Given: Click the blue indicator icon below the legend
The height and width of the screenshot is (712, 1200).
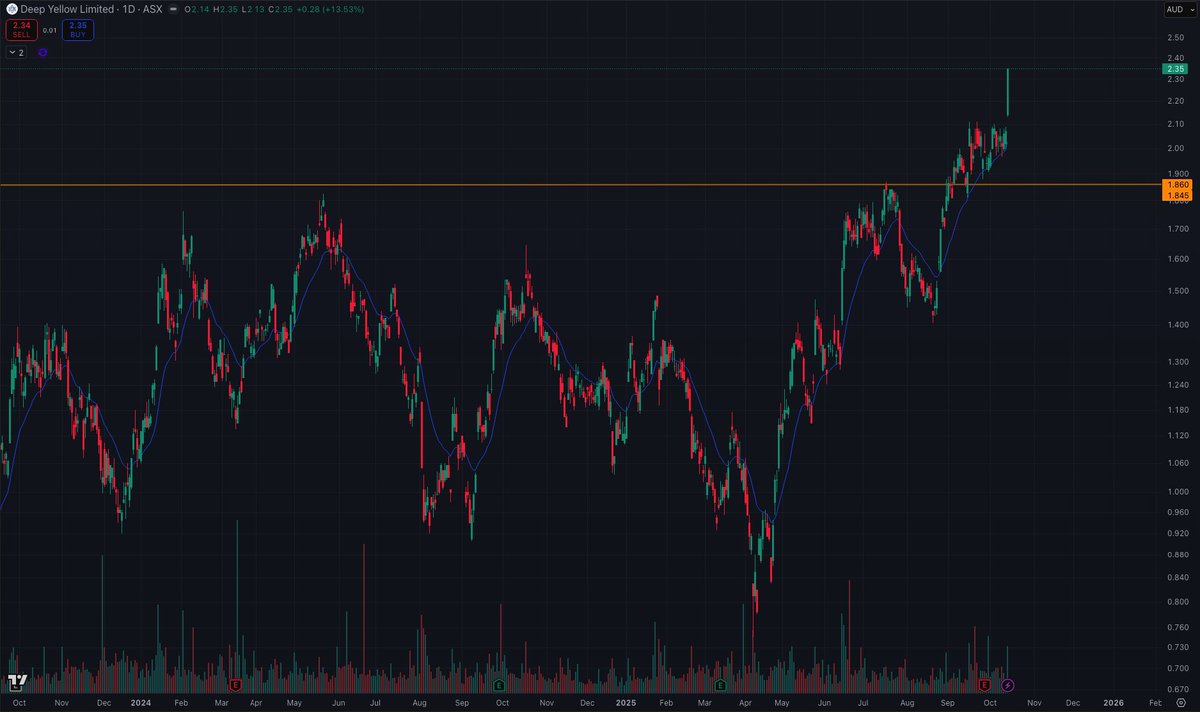Looking at the screenshot, I should coord(42,52).
